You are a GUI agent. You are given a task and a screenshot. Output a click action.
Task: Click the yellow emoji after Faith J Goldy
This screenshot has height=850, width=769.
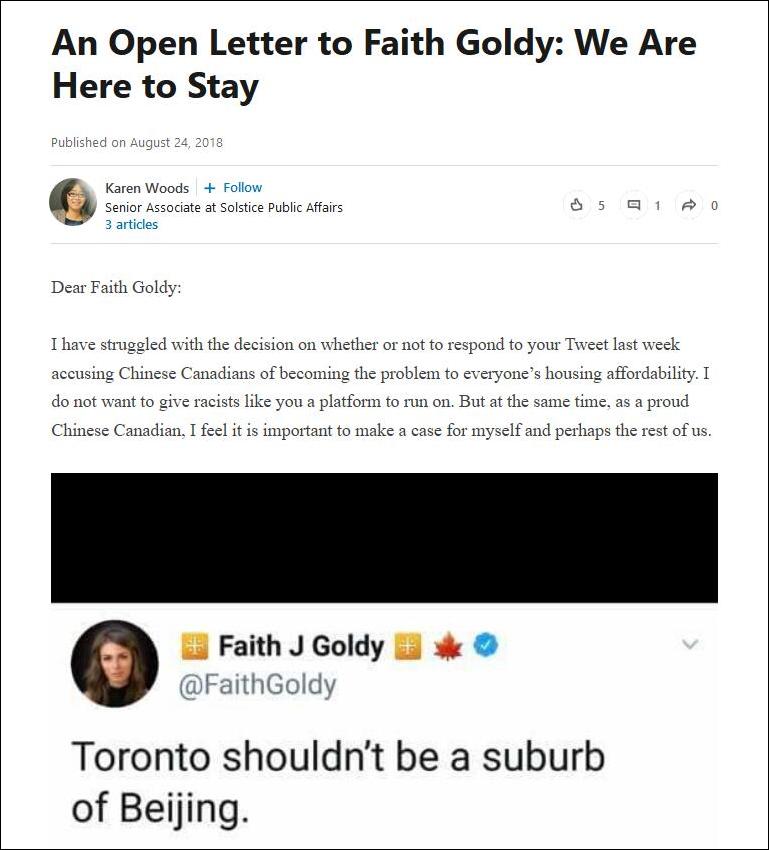pos(408,647)
